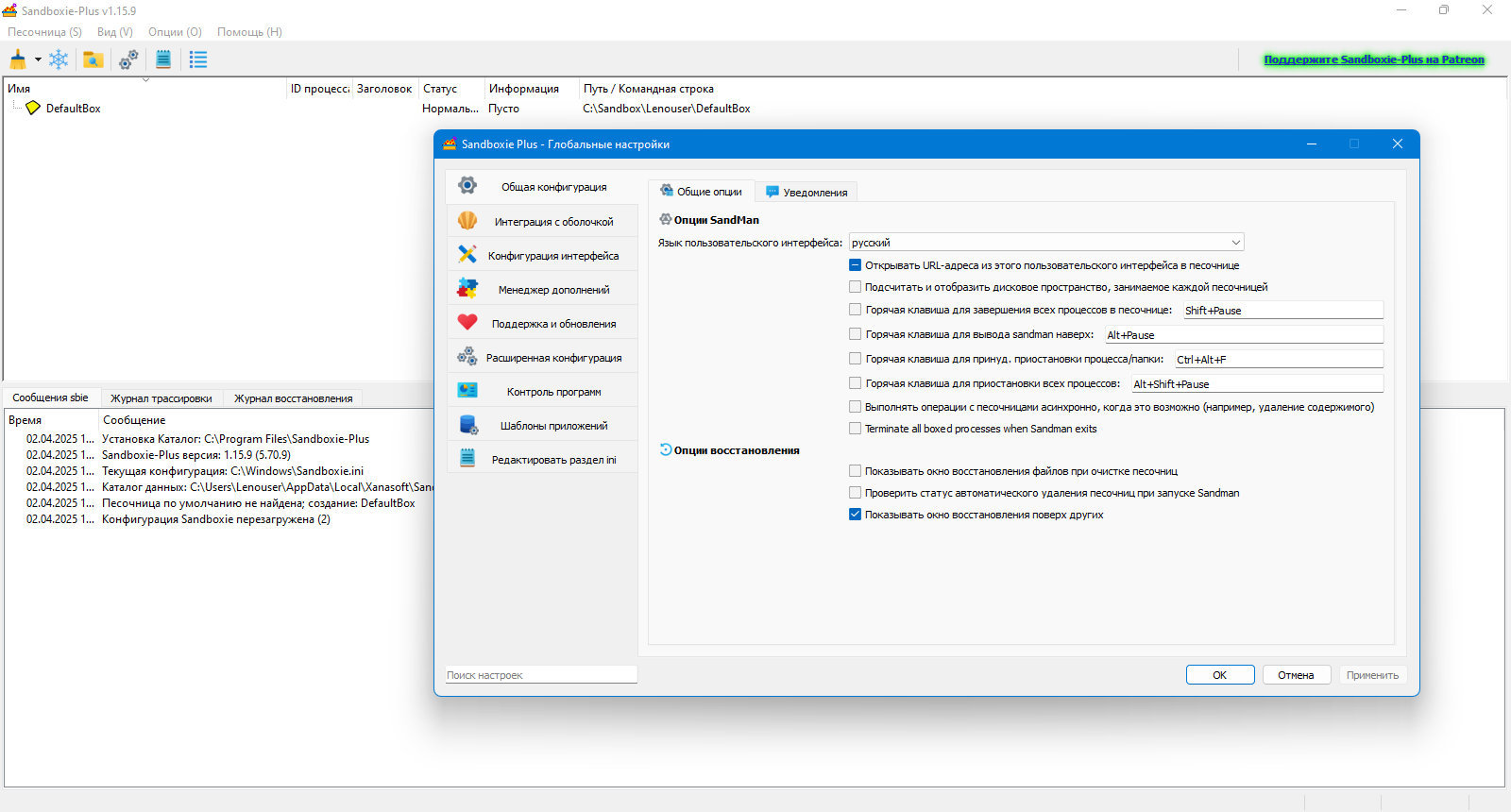Click the Опции восстановления refresh icon
This screenshot has width=1511, height=812.
coord(666,449)
